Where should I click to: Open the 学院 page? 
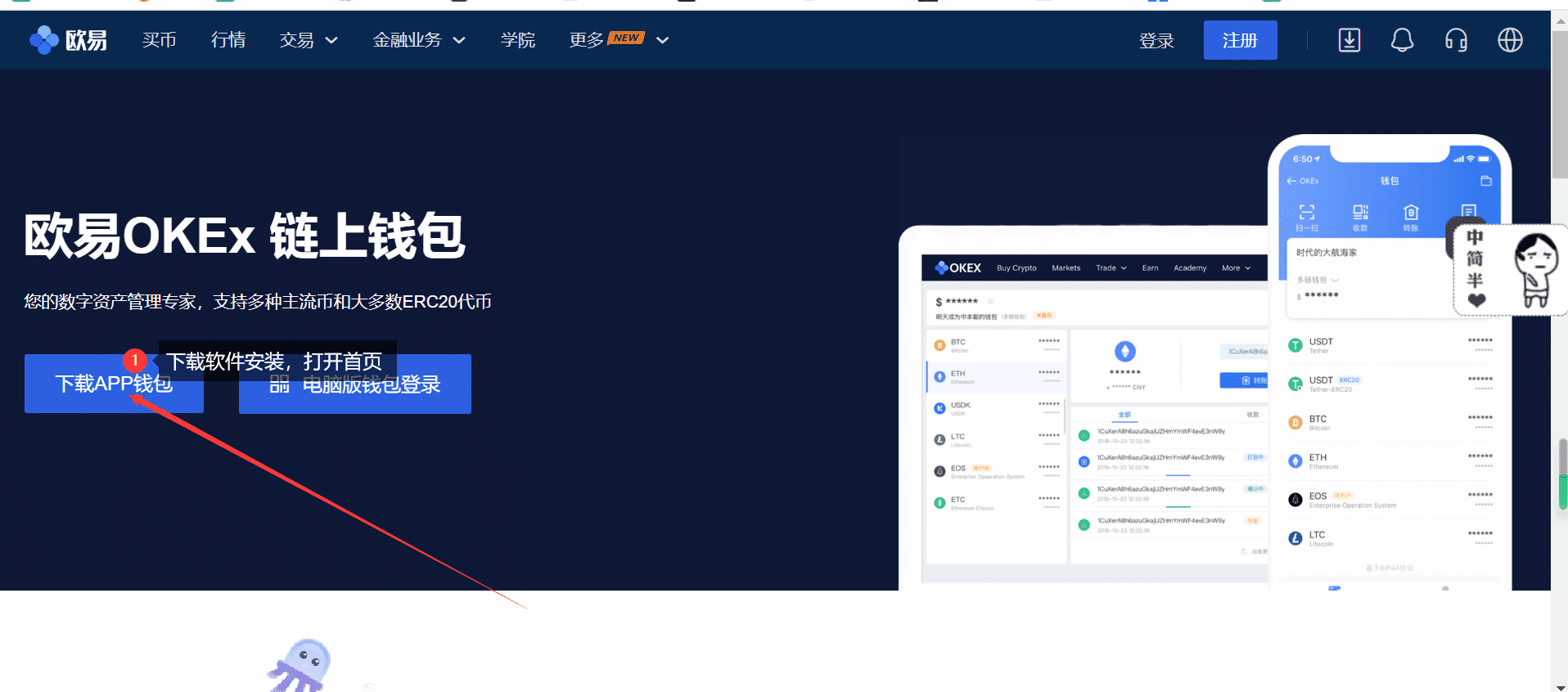tap(518, 40)
